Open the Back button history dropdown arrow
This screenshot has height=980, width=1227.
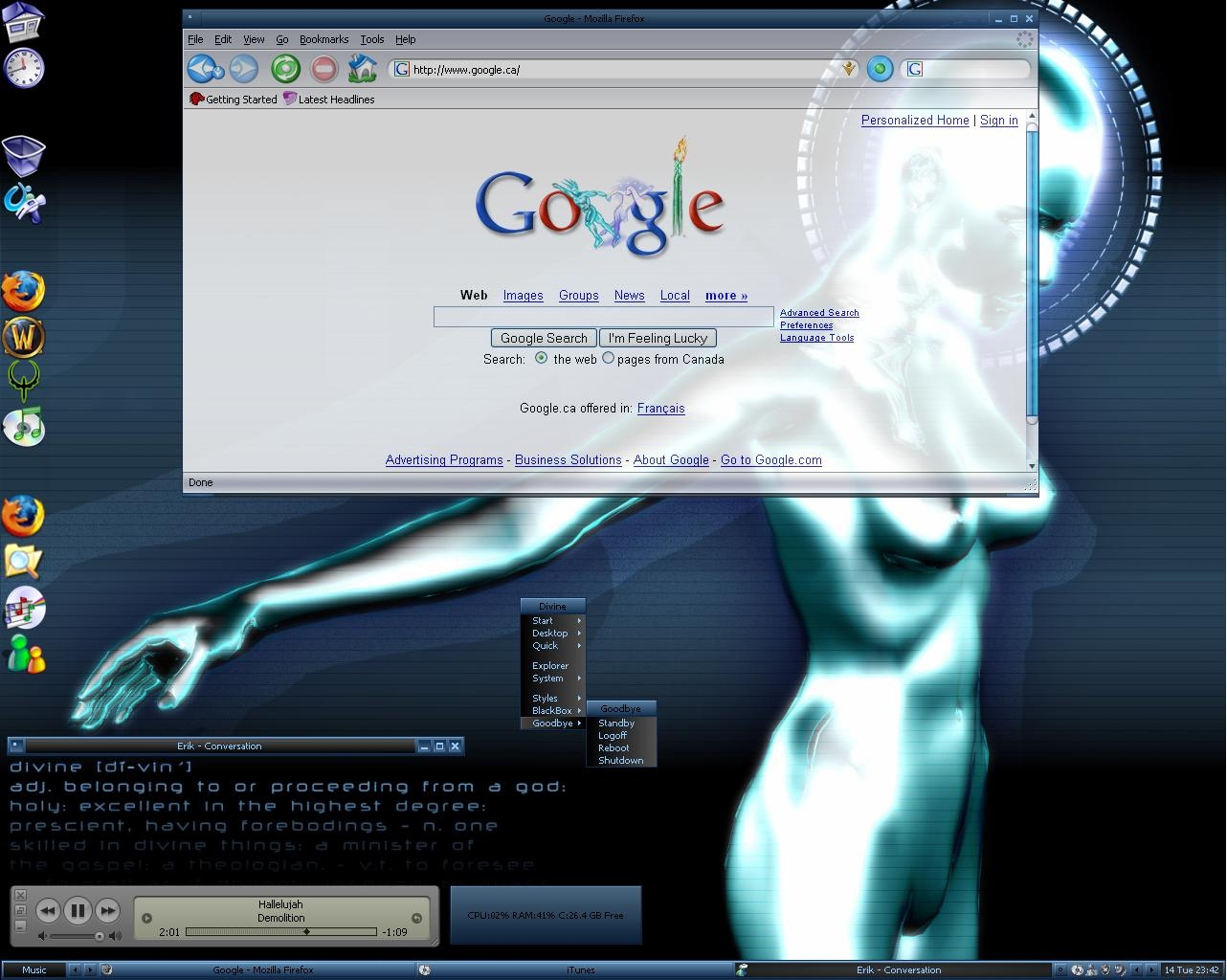click(x=219, y=72)
